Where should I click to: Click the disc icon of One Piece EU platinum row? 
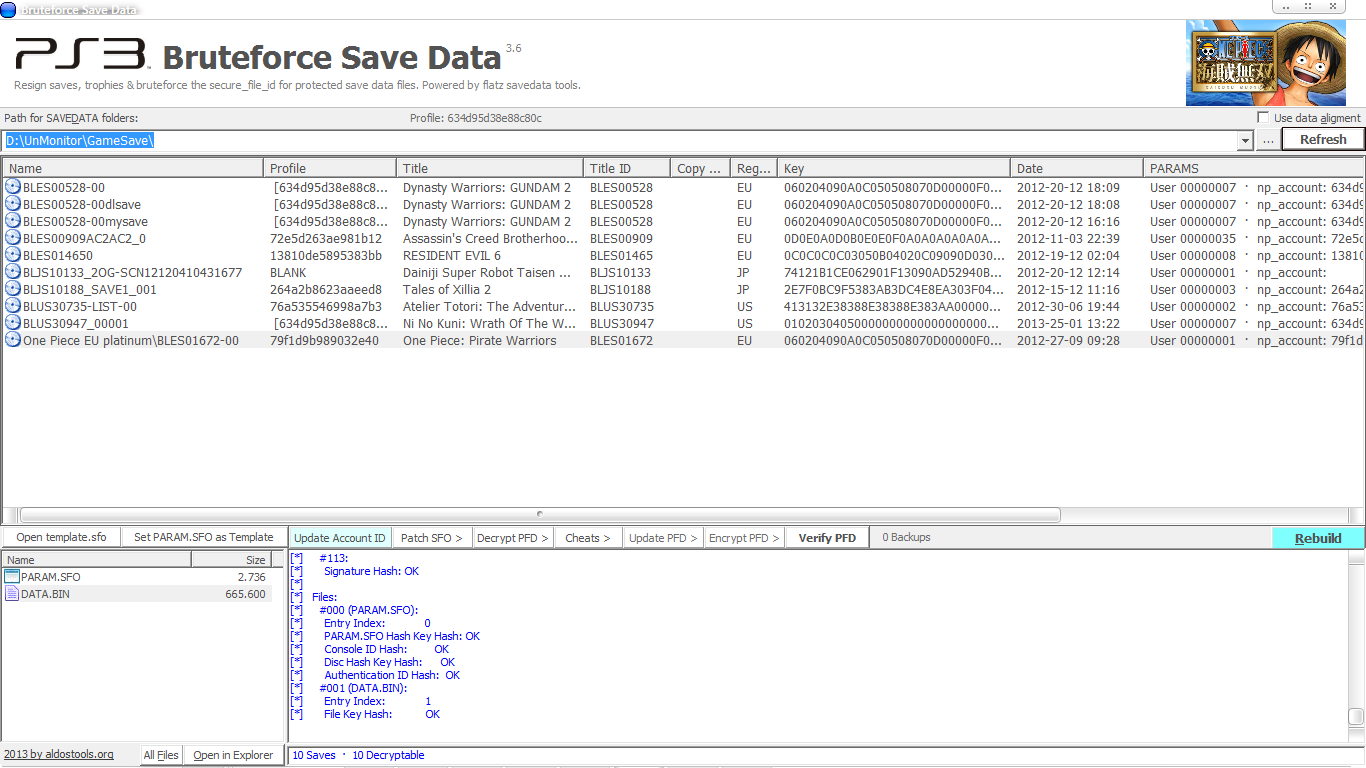pos(13,340)
